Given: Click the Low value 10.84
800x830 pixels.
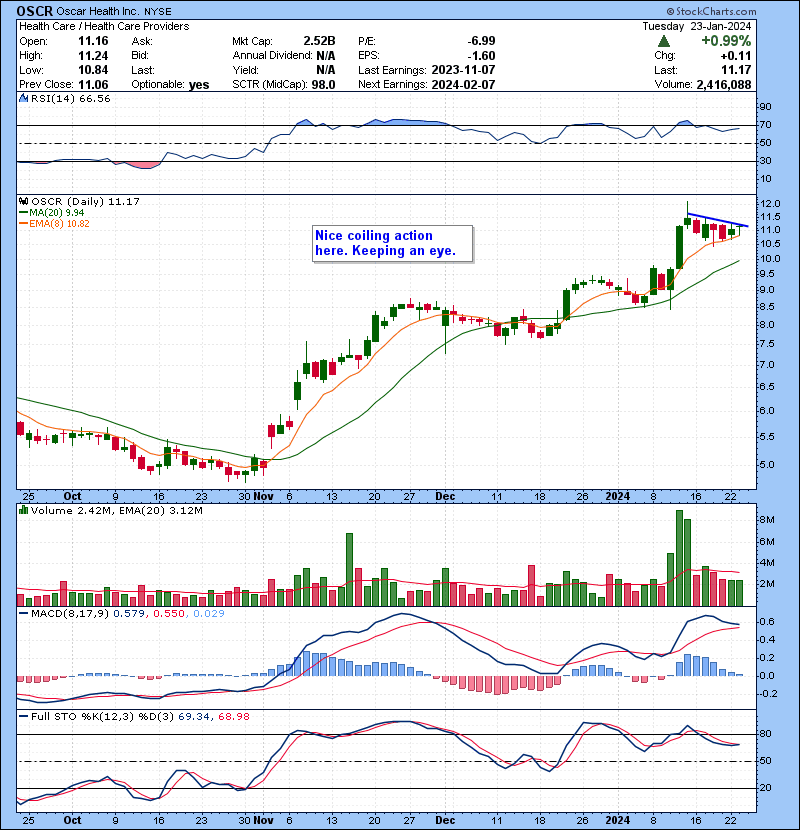Looking at the screenshot, I should tap(93, 70).
